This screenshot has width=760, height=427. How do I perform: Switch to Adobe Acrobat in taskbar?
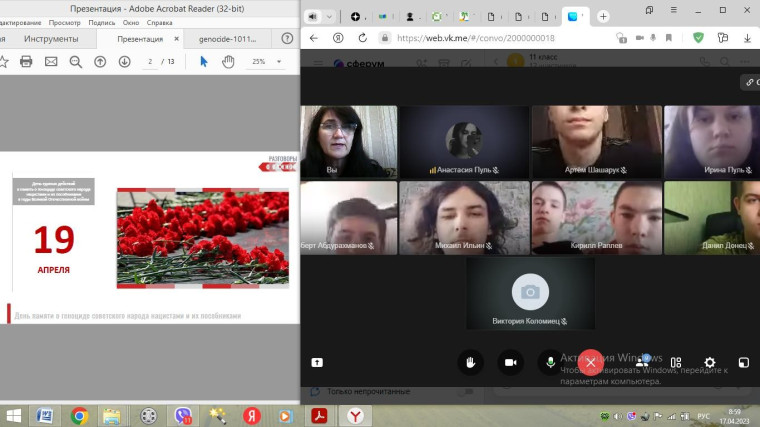tap(319, 416)
